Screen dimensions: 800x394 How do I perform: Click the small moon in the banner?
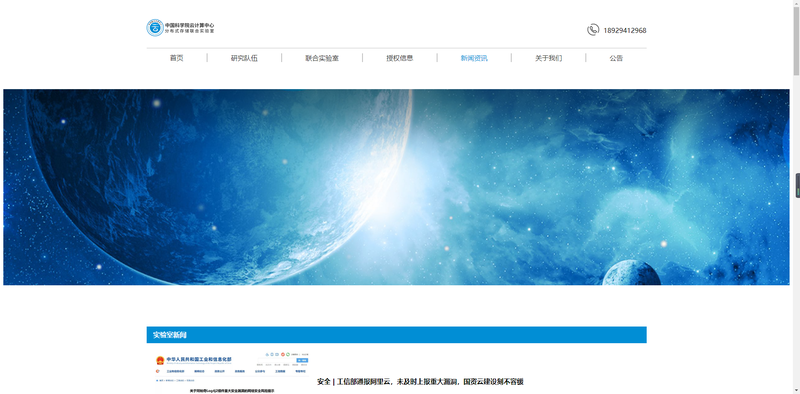[x=631, y=273]
